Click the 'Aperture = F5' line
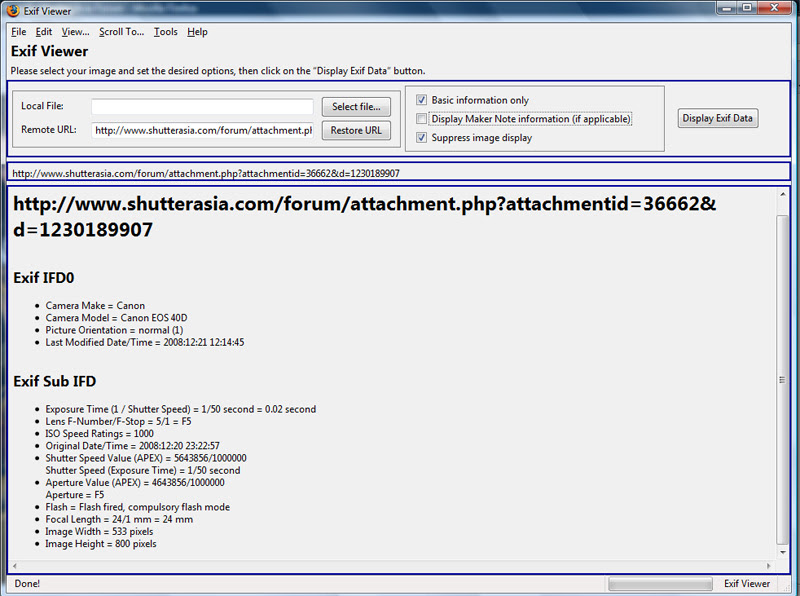The width and height of the screenshot is (800, 596). (74, 495)
